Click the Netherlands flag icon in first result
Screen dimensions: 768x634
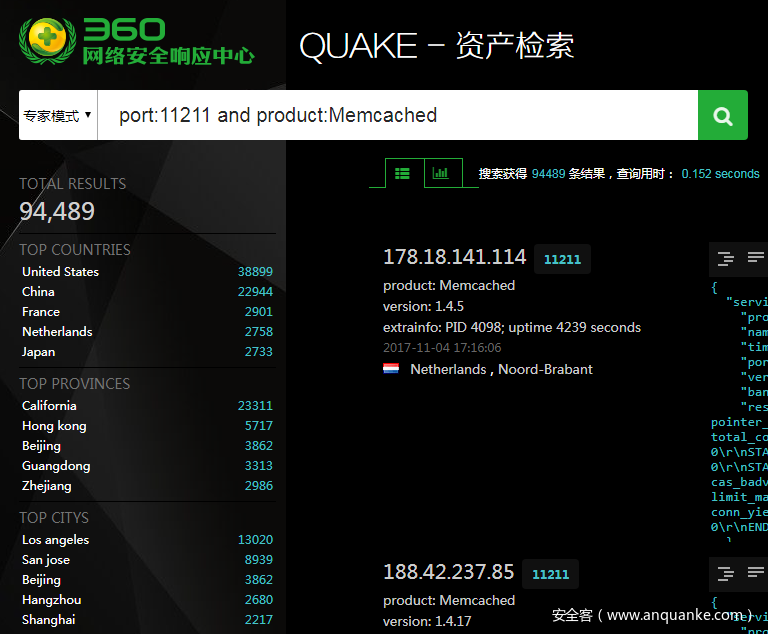tap(391, 368)
